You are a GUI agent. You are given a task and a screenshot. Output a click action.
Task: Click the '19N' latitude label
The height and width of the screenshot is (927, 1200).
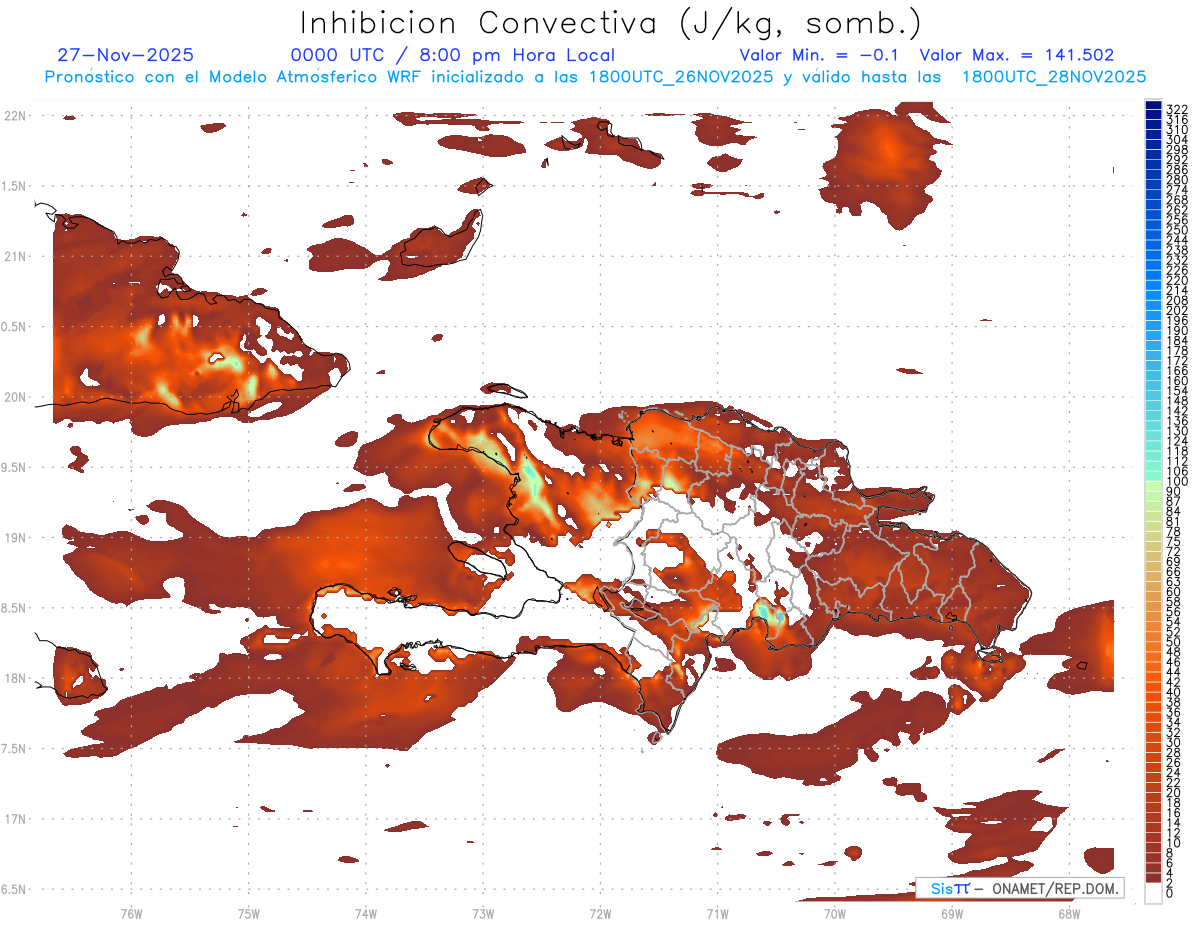(x=16, y=538)
